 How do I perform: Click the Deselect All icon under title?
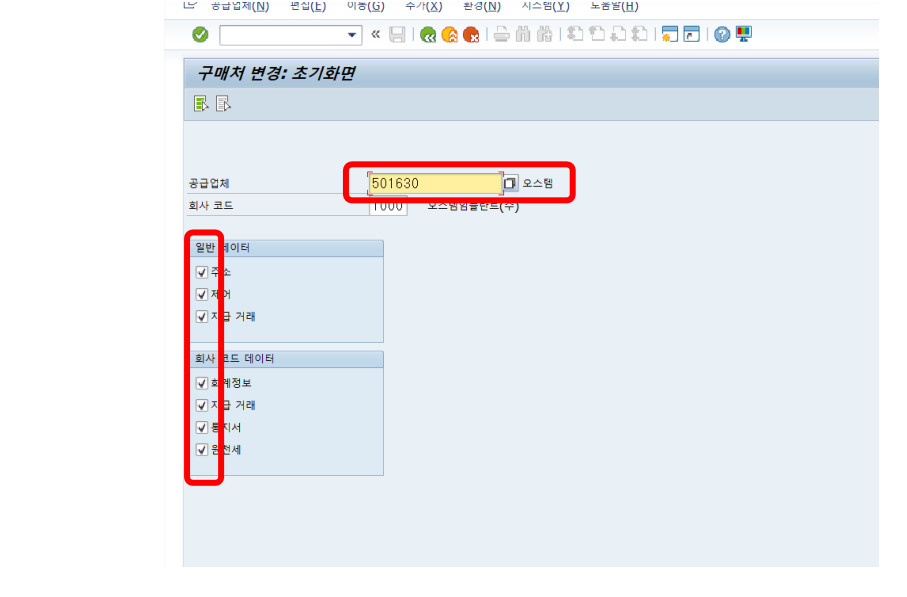(223, 103)
